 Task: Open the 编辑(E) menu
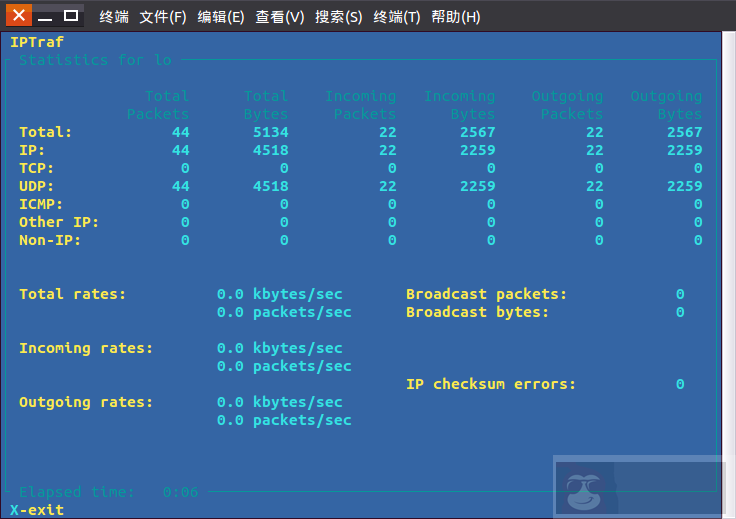[221, 17]
